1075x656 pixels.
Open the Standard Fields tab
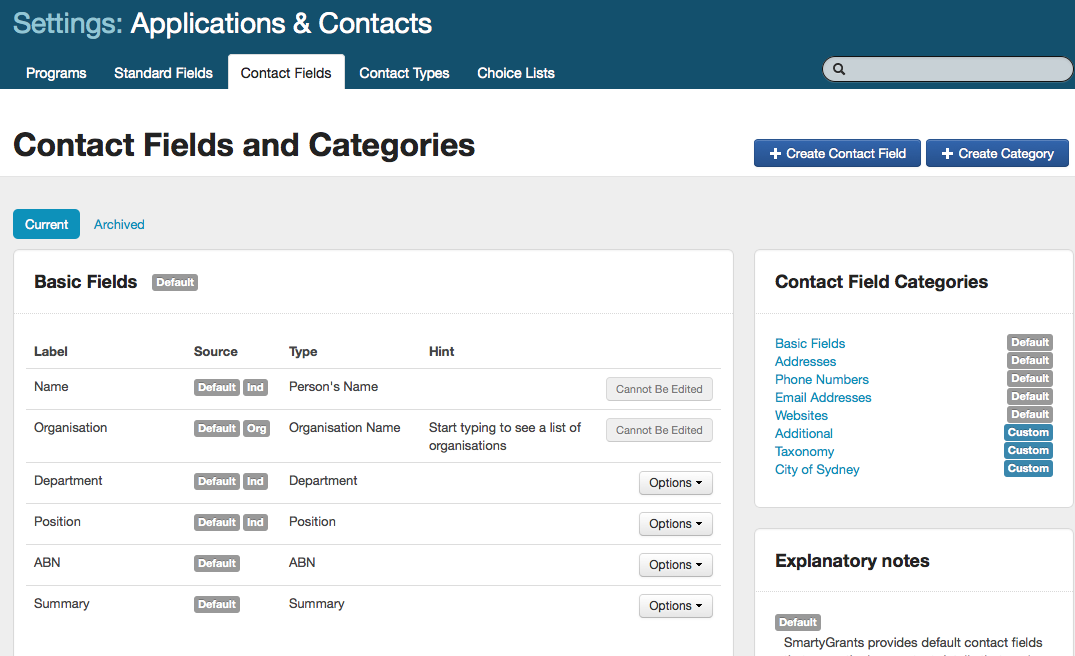[x=163, y=73]
